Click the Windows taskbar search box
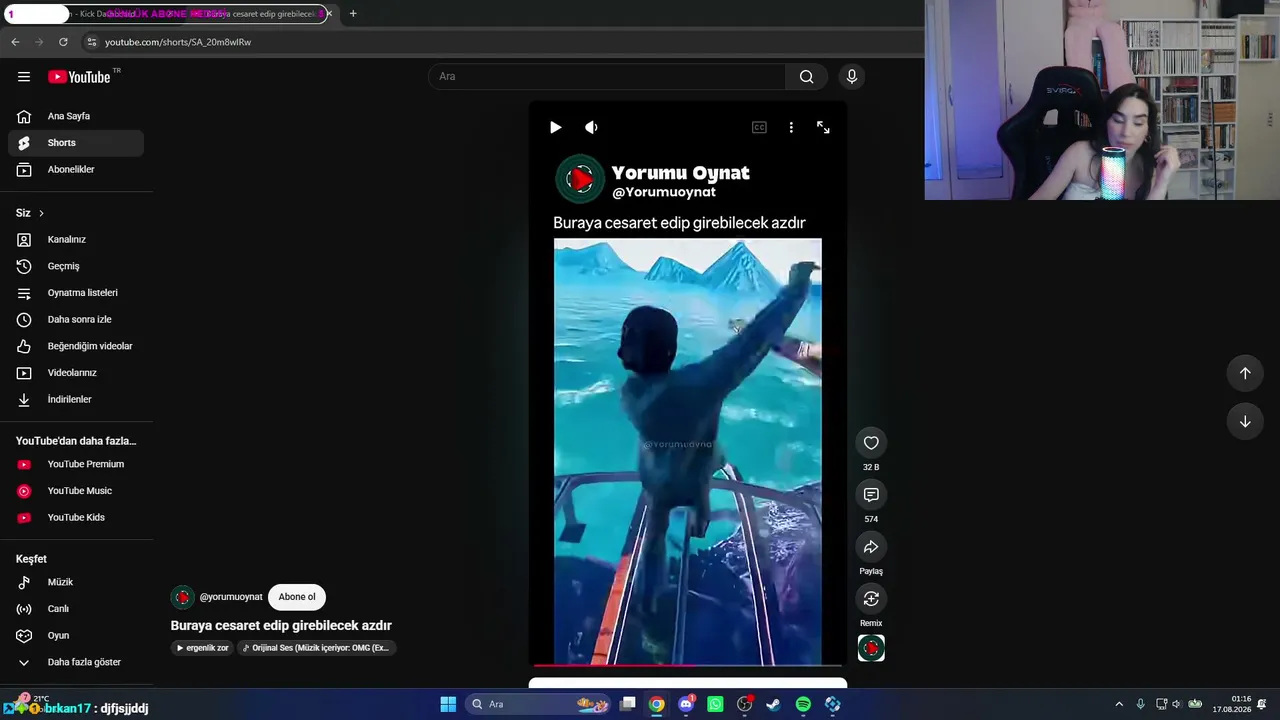 (538, 704)
